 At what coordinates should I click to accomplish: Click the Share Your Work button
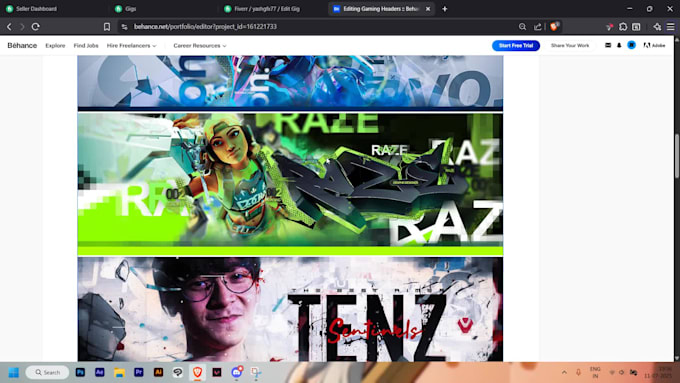pyautogui.click(x=570, y=46)
